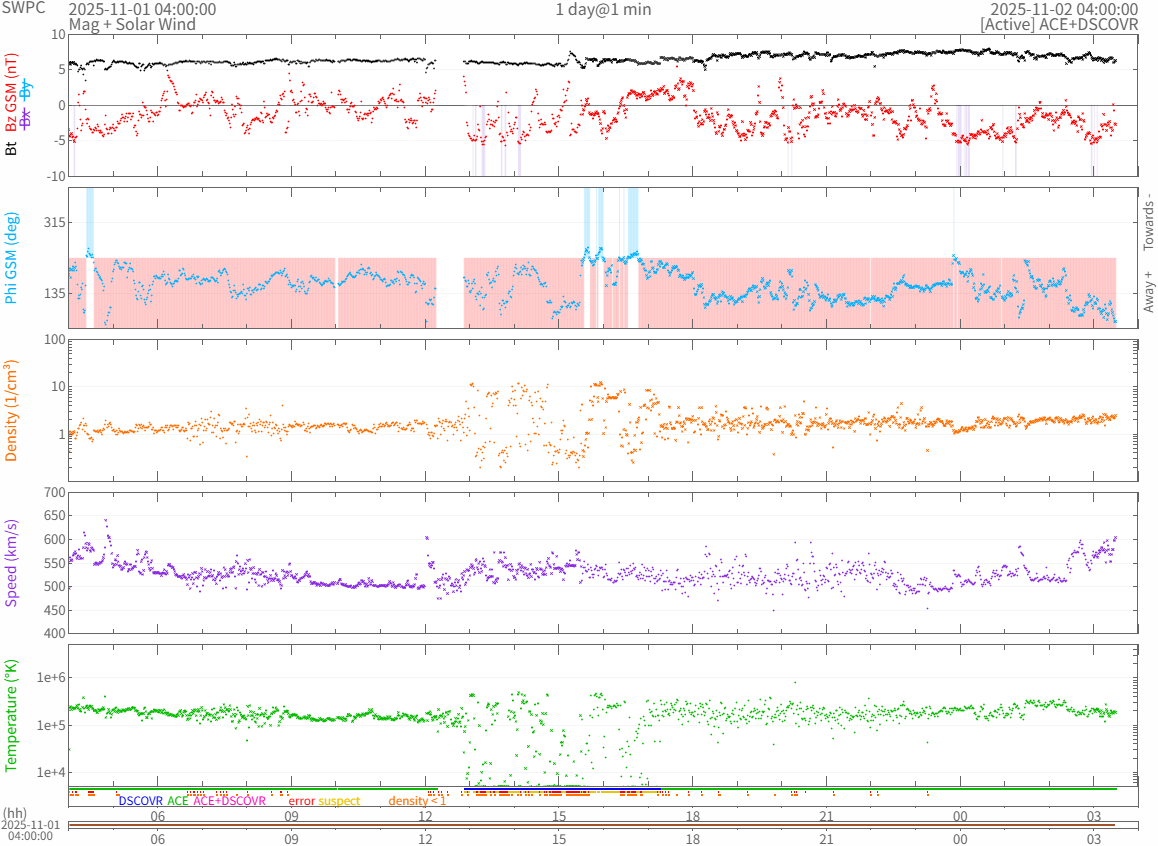Click the blue DSCOVR legend label
This screenshot has height=846, width=1158.
pos(140,801)
